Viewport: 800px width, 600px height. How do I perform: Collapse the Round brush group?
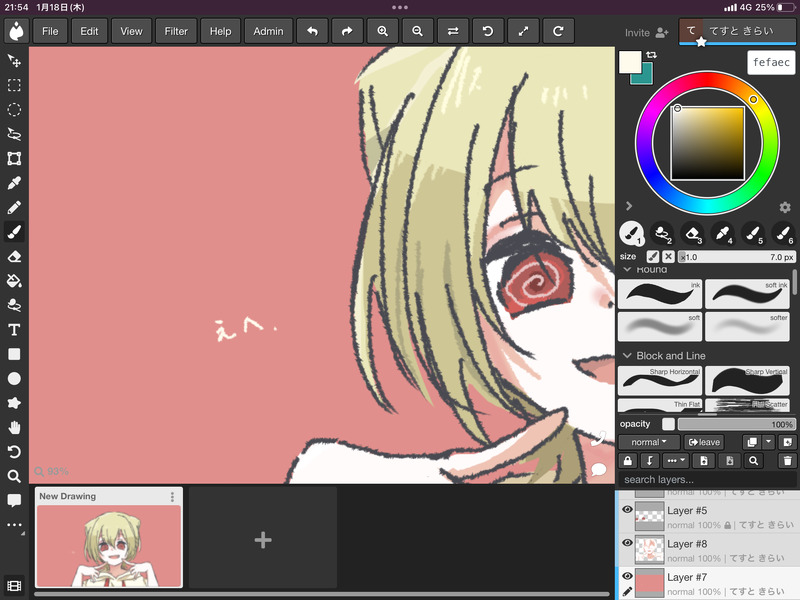pos(628,269)
